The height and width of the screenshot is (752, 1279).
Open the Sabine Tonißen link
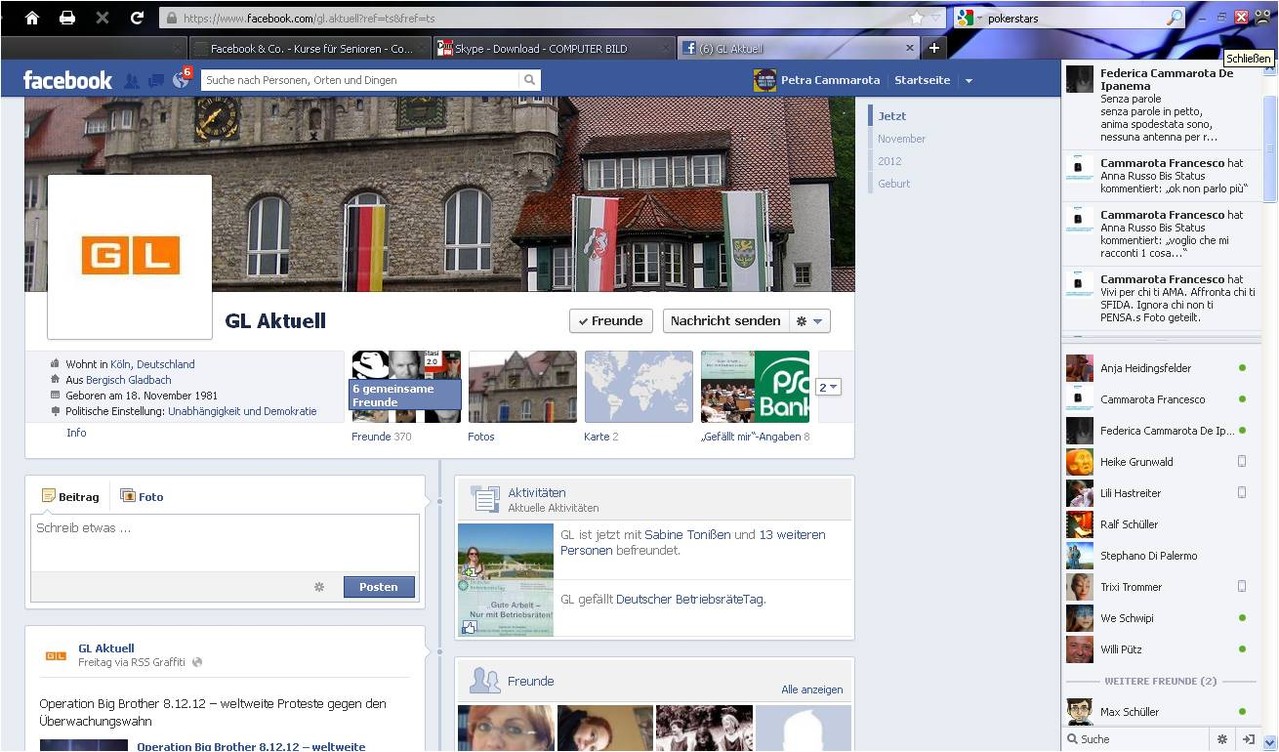688,535
